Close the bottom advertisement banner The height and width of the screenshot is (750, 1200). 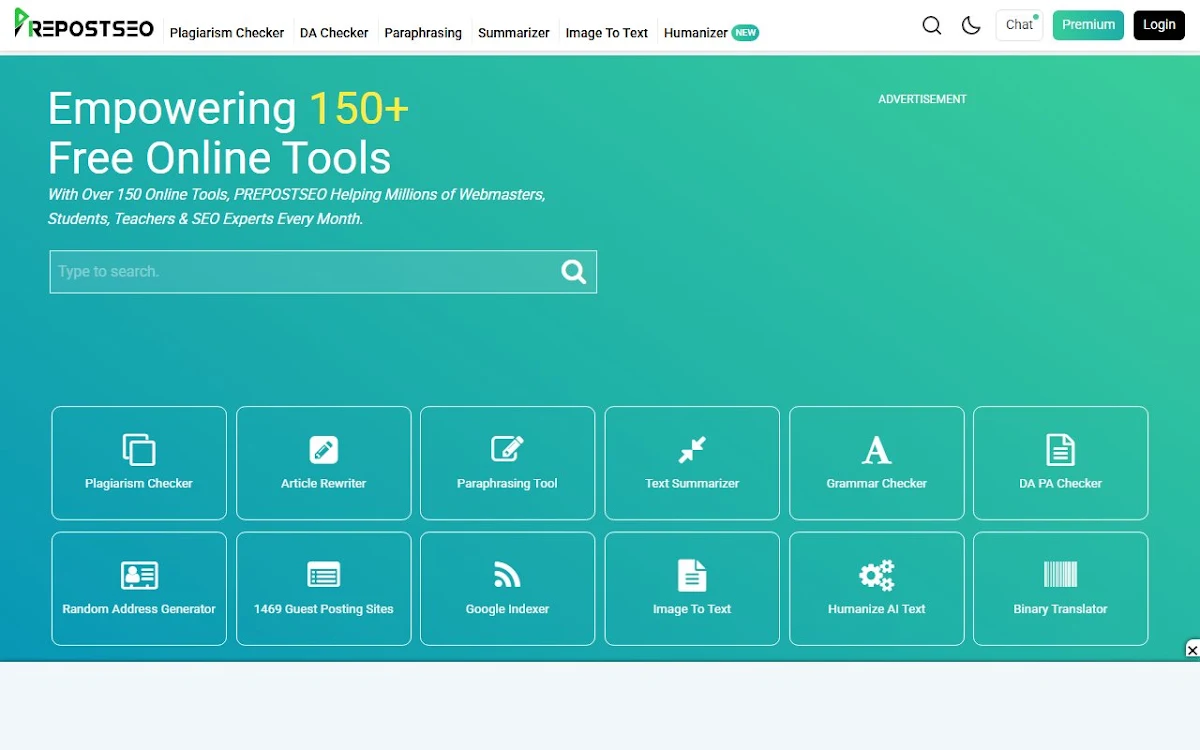pos(1192,650)
